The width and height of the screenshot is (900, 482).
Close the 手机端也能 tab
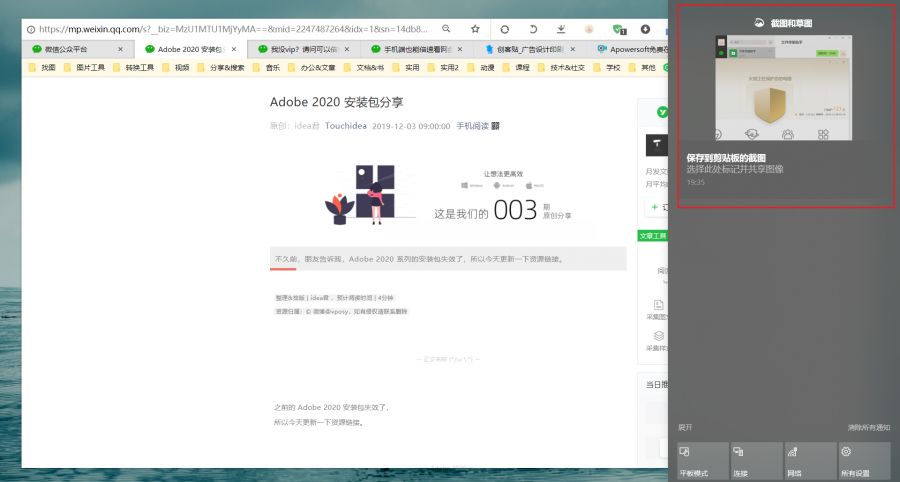click(460, 49)
